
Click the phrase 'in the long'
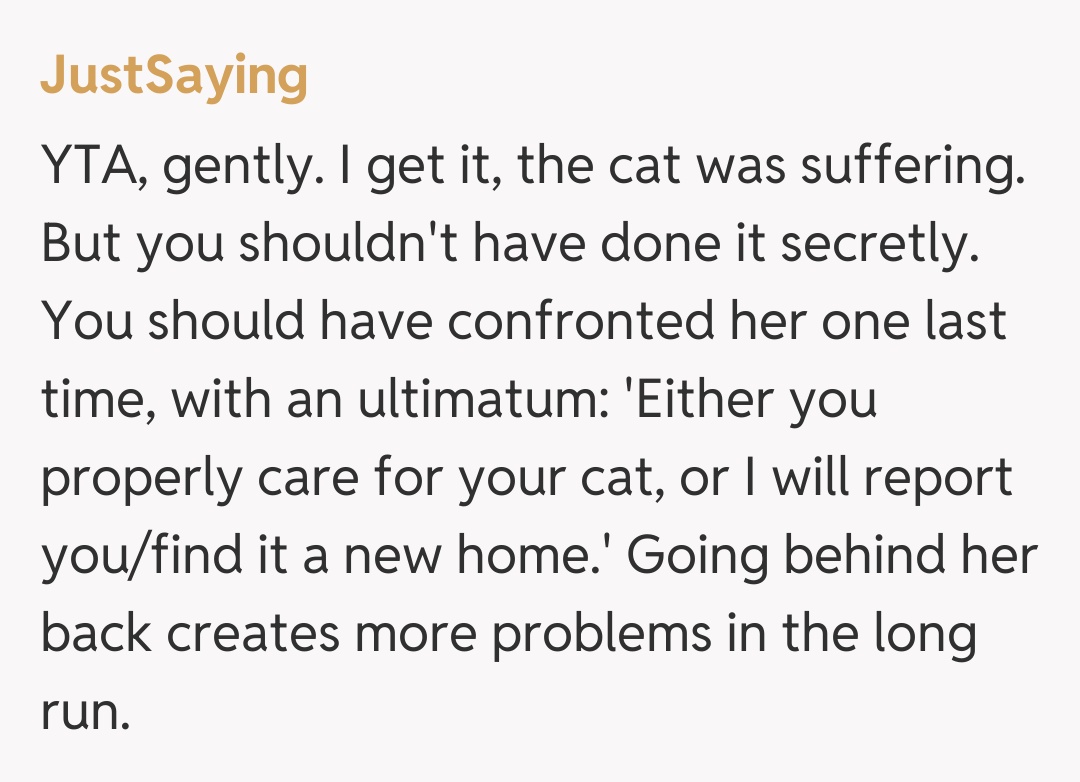click(x=844, y=636)
